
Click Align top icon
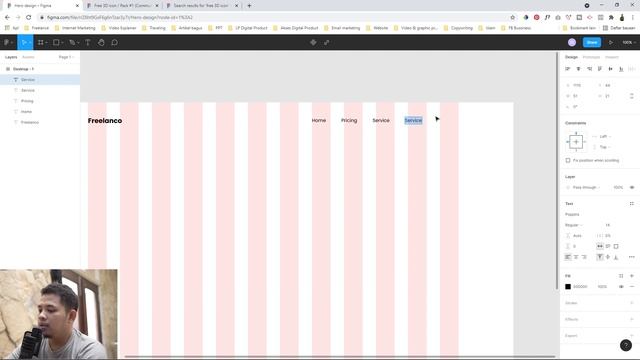point(600,69)
